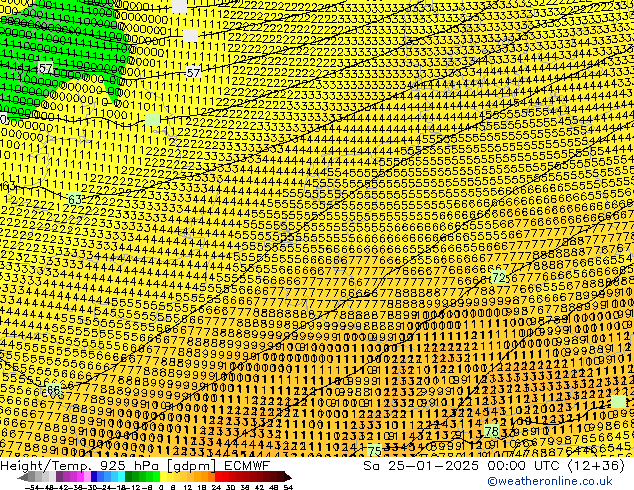Screen dimensions: 634x490
Task: Click the 57 contour label on green area
Action: pyautogui.click(x=45, y=68)
